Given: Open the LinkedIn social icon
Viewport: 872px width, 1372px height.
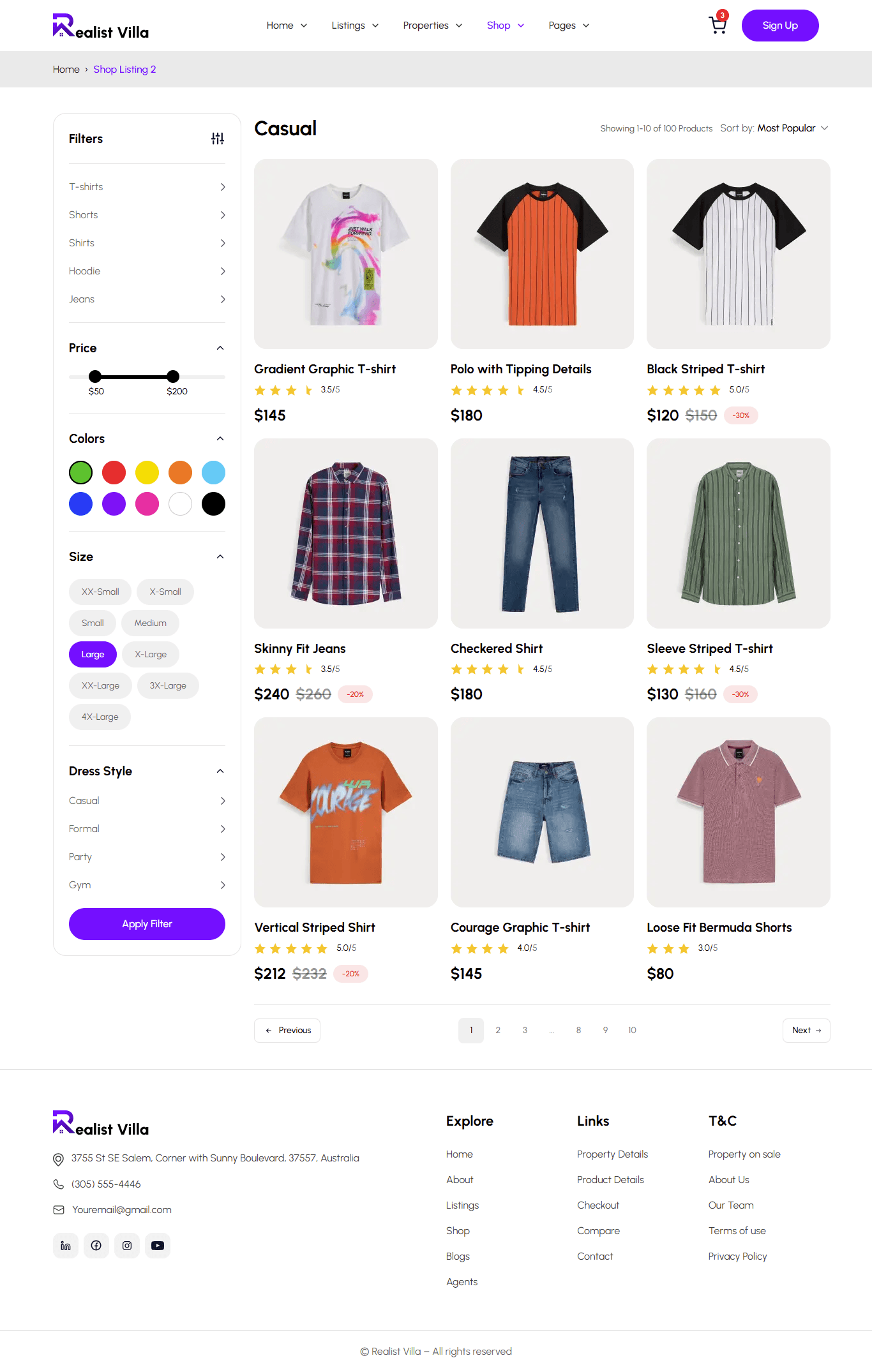Looking at the screenshot, I should pyautogui.click(x=66, y=1246).
